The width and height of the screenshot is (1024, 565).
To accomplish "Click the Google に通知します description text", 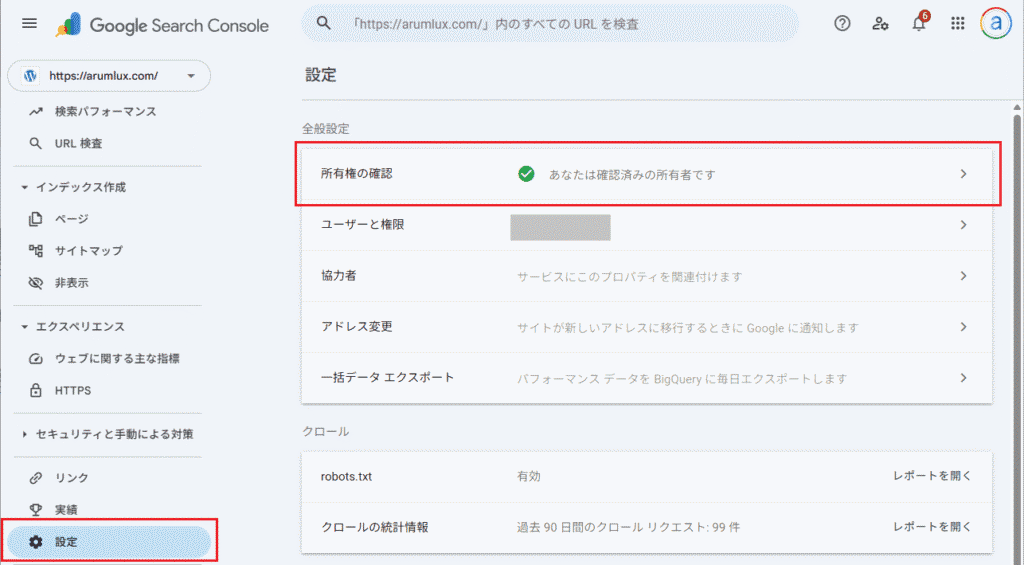I will click(x=688, y=327).
